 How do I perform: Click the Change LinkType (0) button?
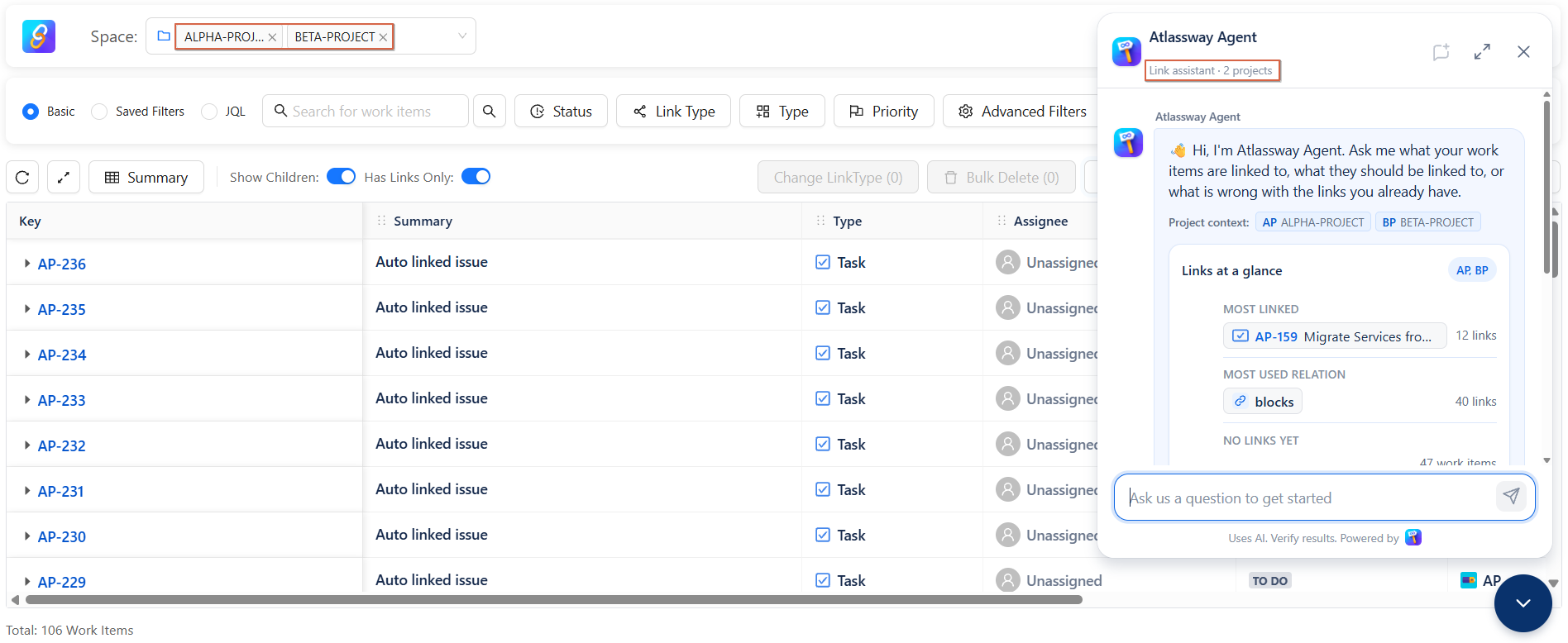(x=838, y=177)
